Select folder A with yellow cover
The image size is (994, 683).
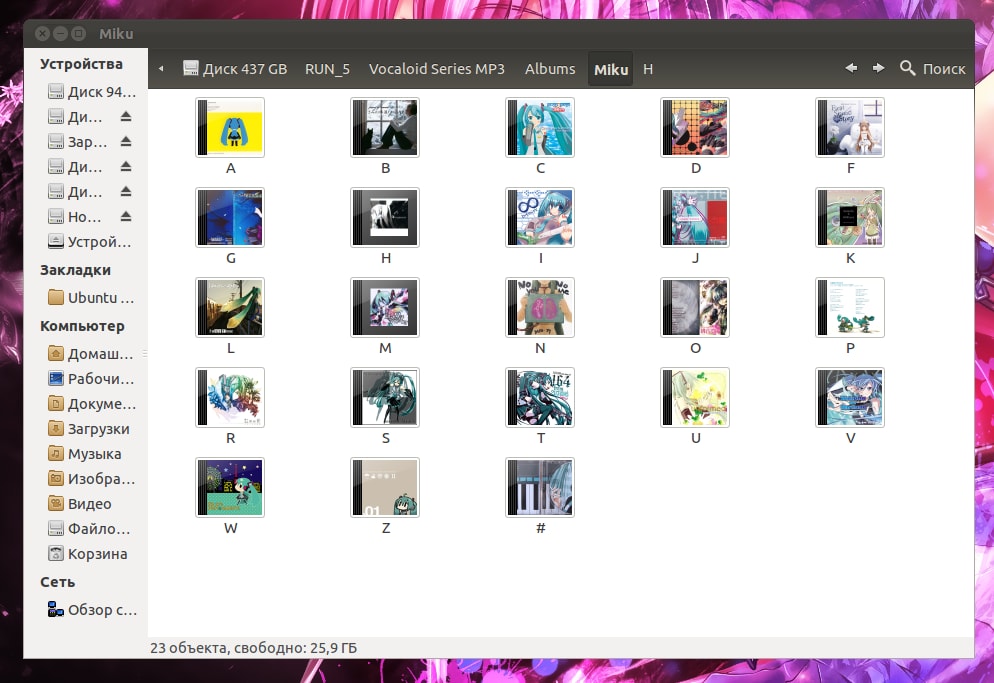(230, 127)
